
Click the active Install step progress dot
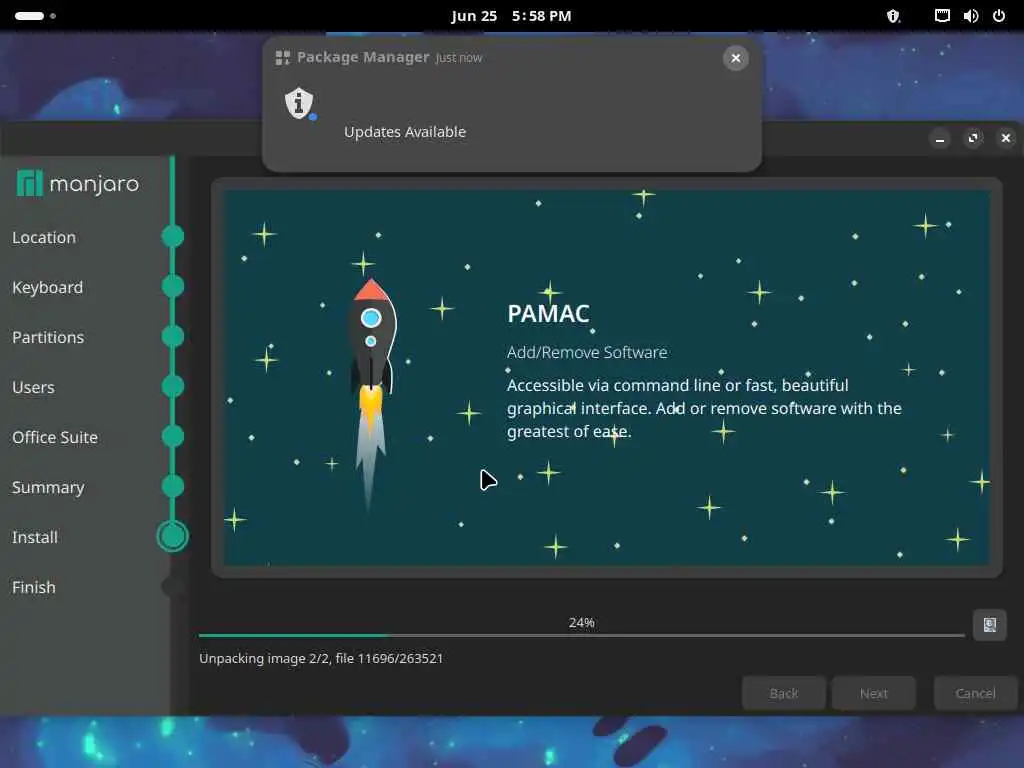pos(172,536)
